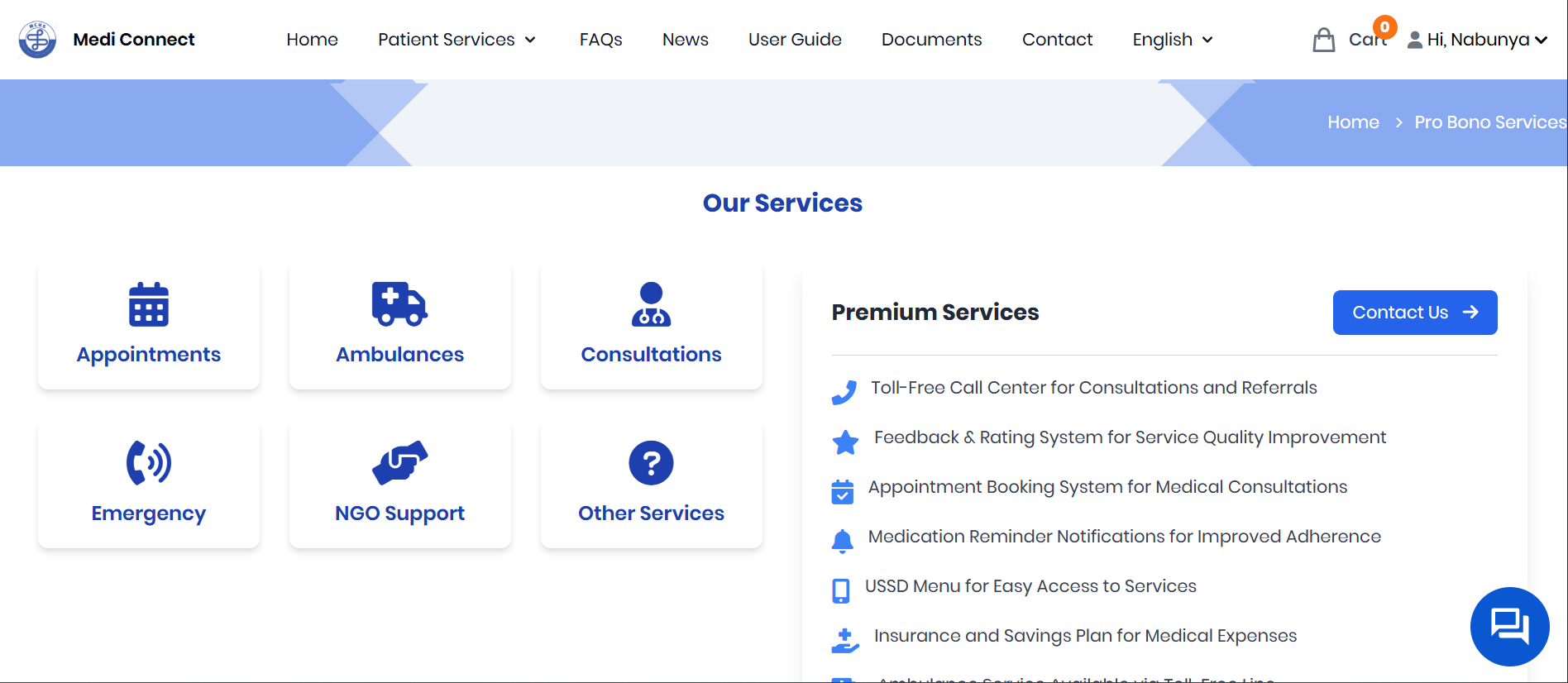Viewport: 1568px width, 683px height.
Task: Click the Medi Connect logo icon
Action: coord(37,40)
